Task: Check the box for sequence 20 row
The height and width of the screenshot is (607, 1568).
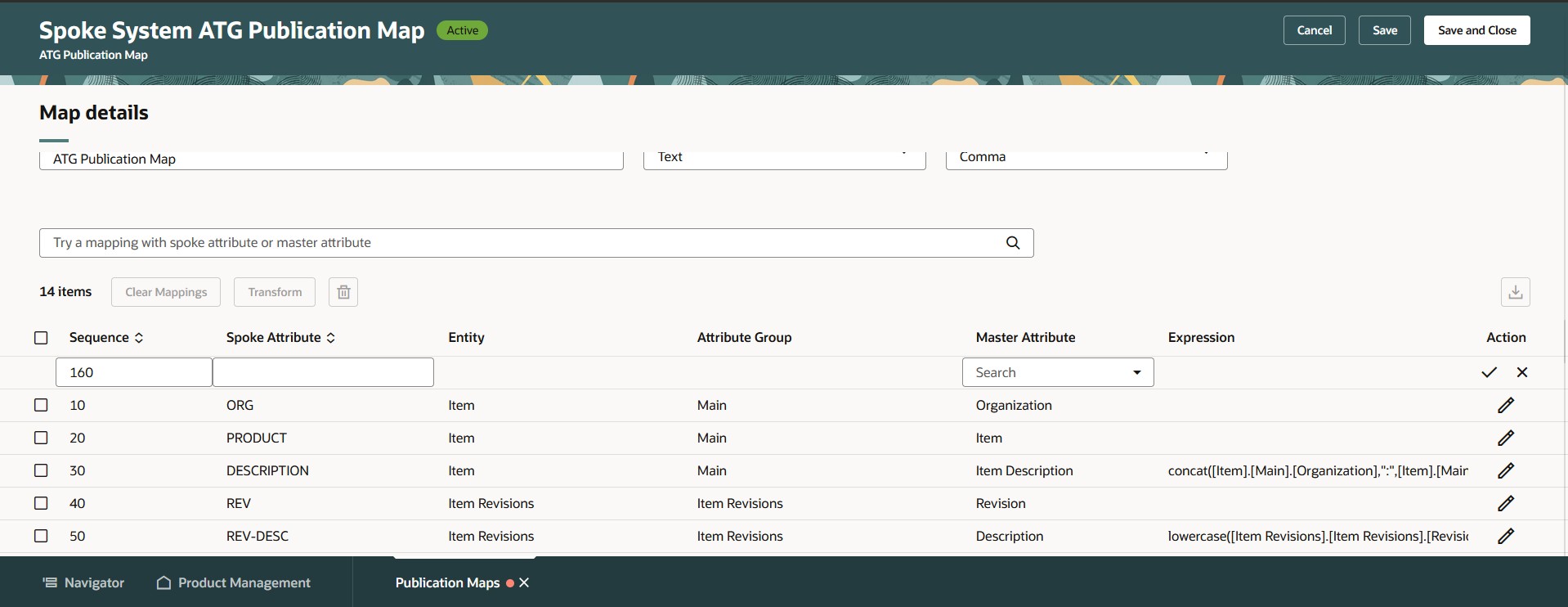Action: coord(41,438)
